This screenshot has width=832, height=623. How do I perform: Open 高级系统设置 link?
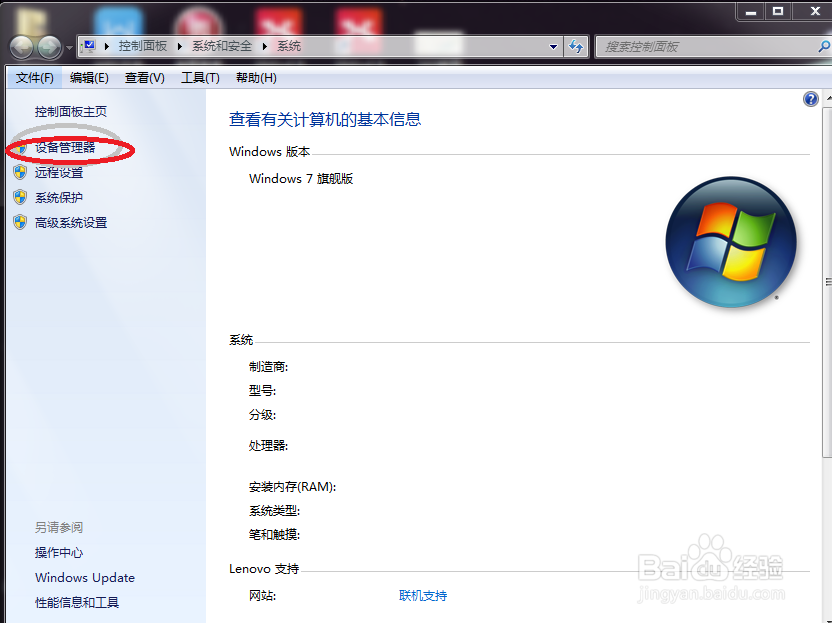point(71,222)
